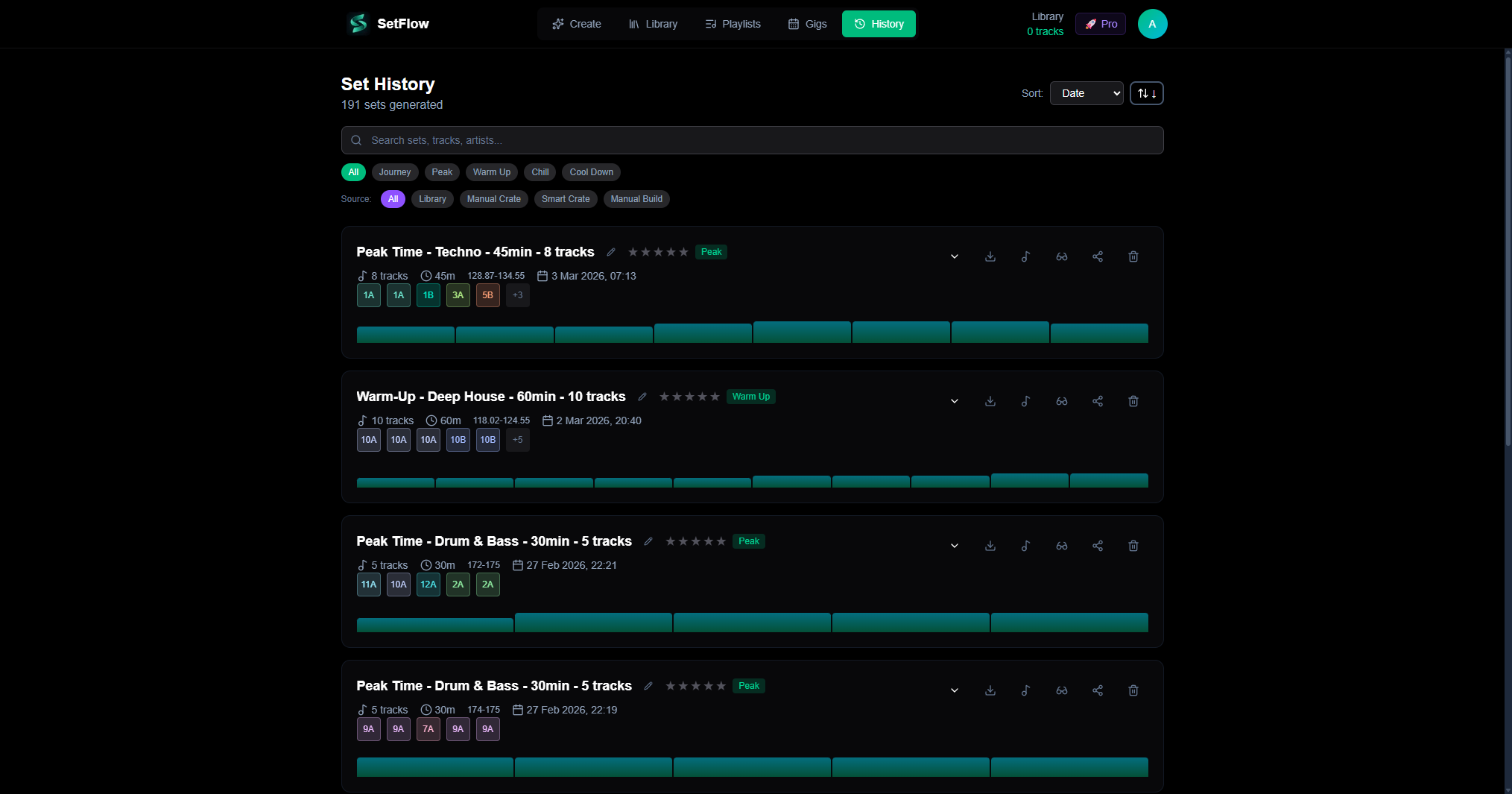Click the SetFlow logo icon
Screen dimensions: 1512x794
tap(357, 23)
